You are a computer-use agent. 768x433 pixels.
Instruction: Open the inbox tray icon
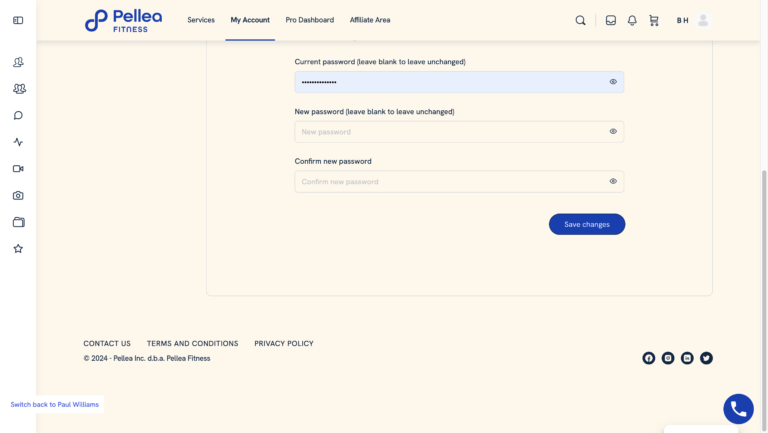pos(611,20)
